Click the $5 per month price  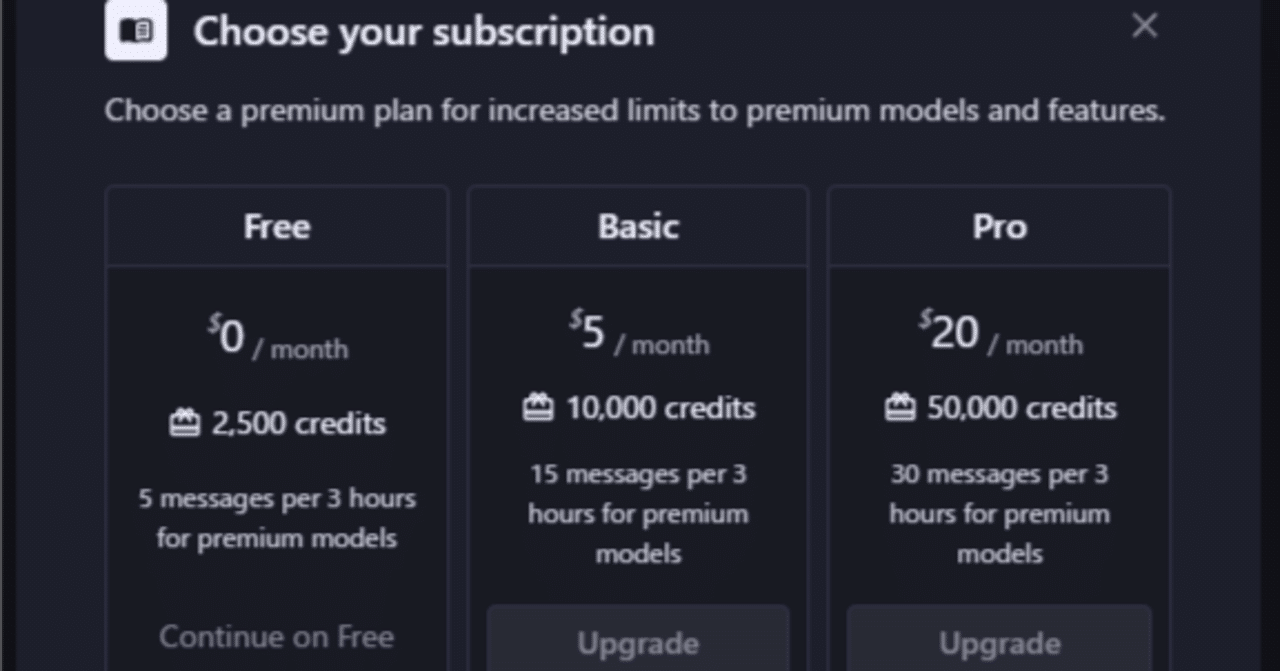pyautogui.click(x=638, y=333)
